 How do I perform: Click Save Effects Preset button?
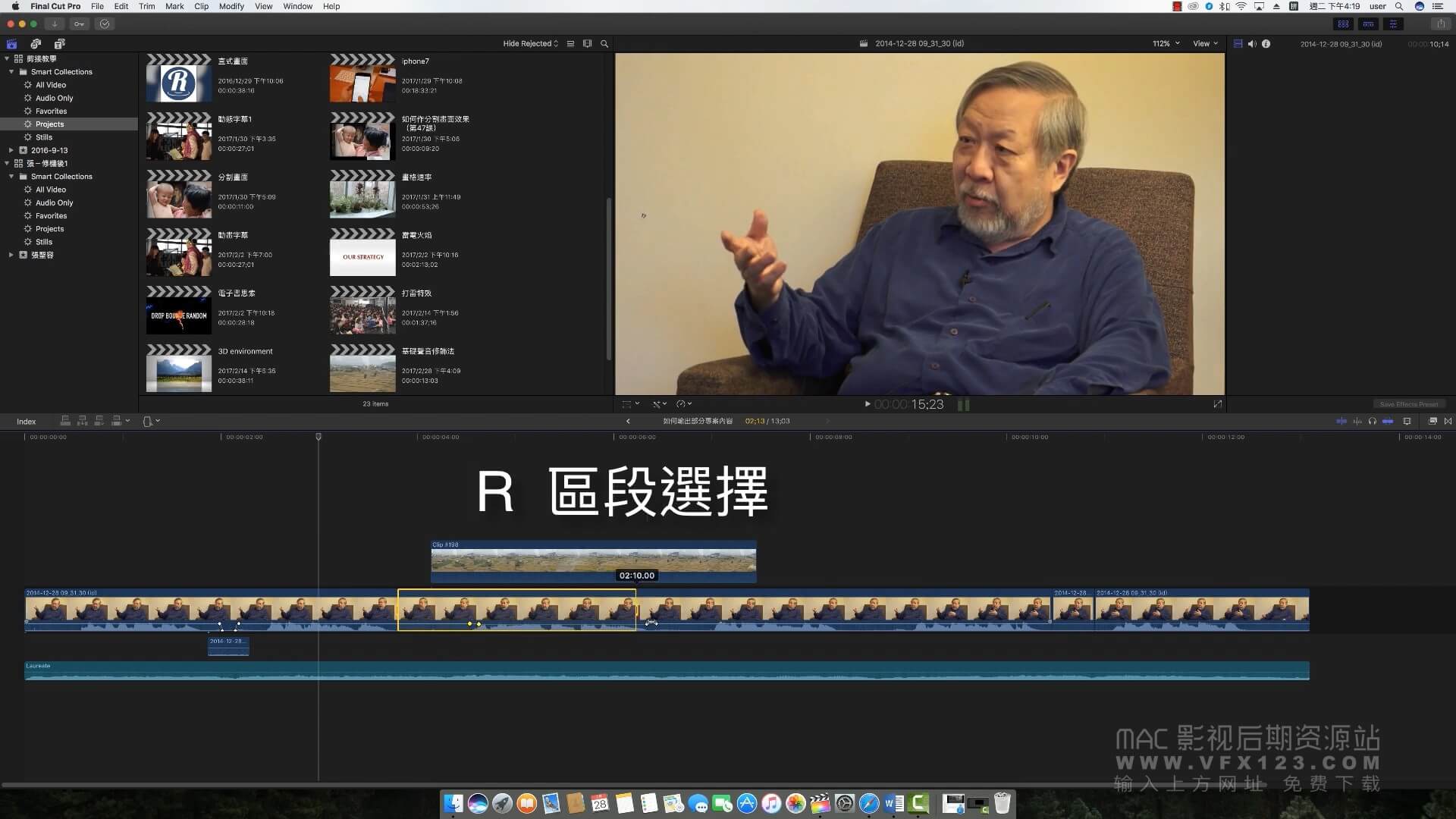pyautogui.click(x=1408, y=404)
